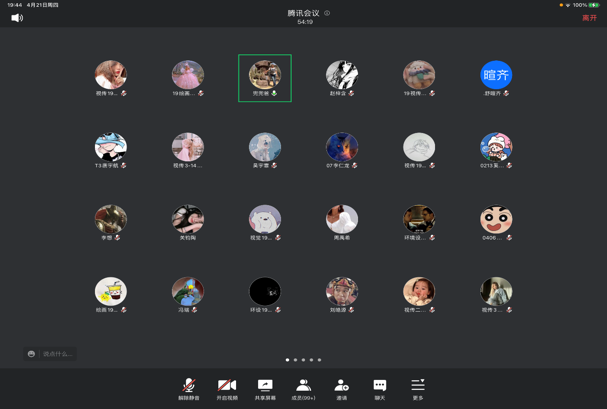Open the 邀请 invite icon
This screenshot has height=409, width=607.
341,388
